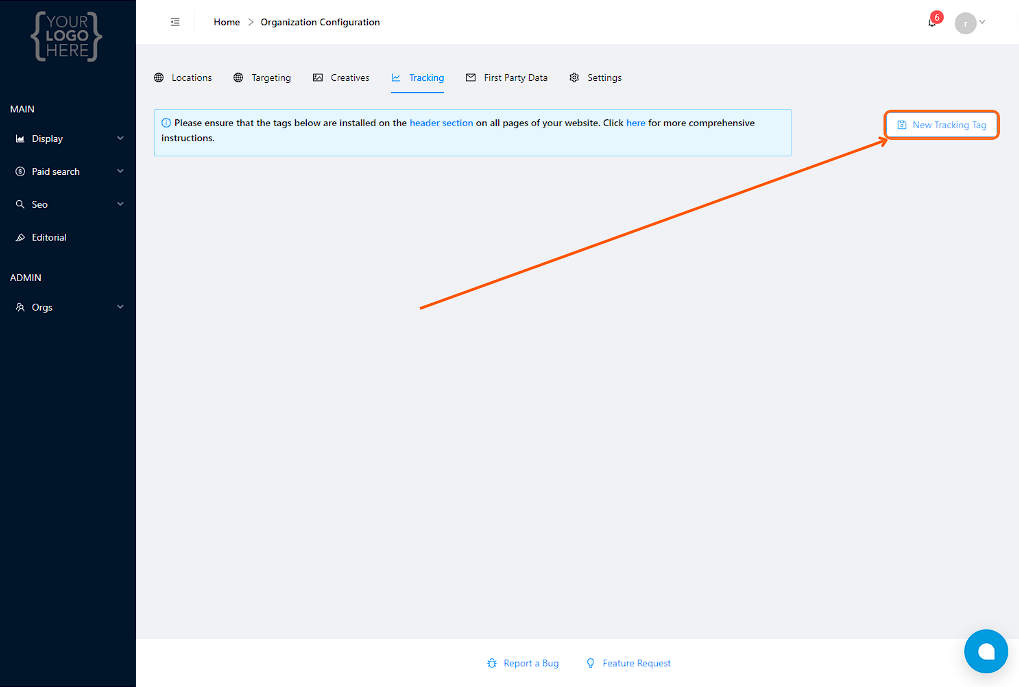Open the Settings tab
Screen dimensions: 1019x687
tap(595, 77)
